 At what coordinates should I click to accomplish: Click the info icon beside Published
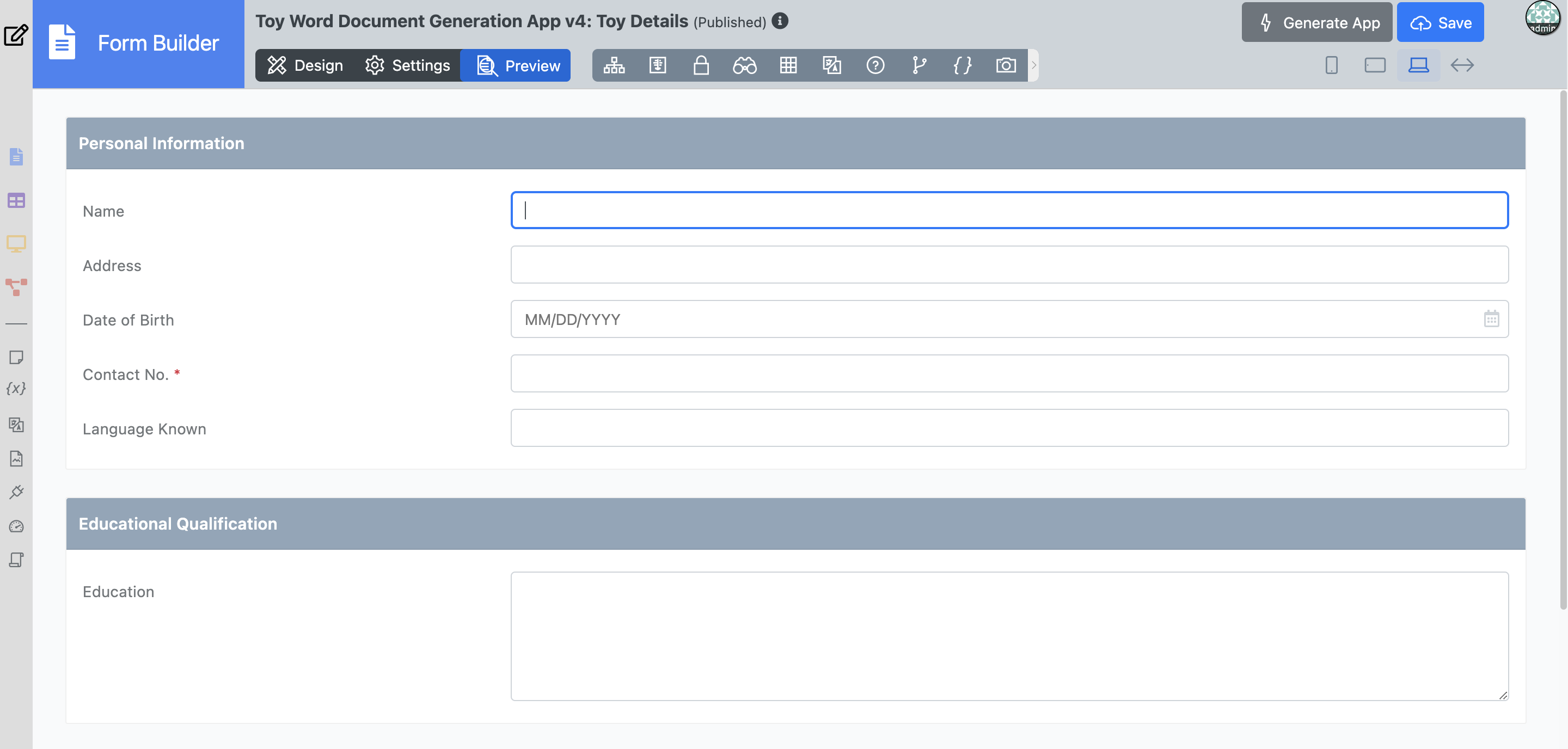[x=780, y=21]
